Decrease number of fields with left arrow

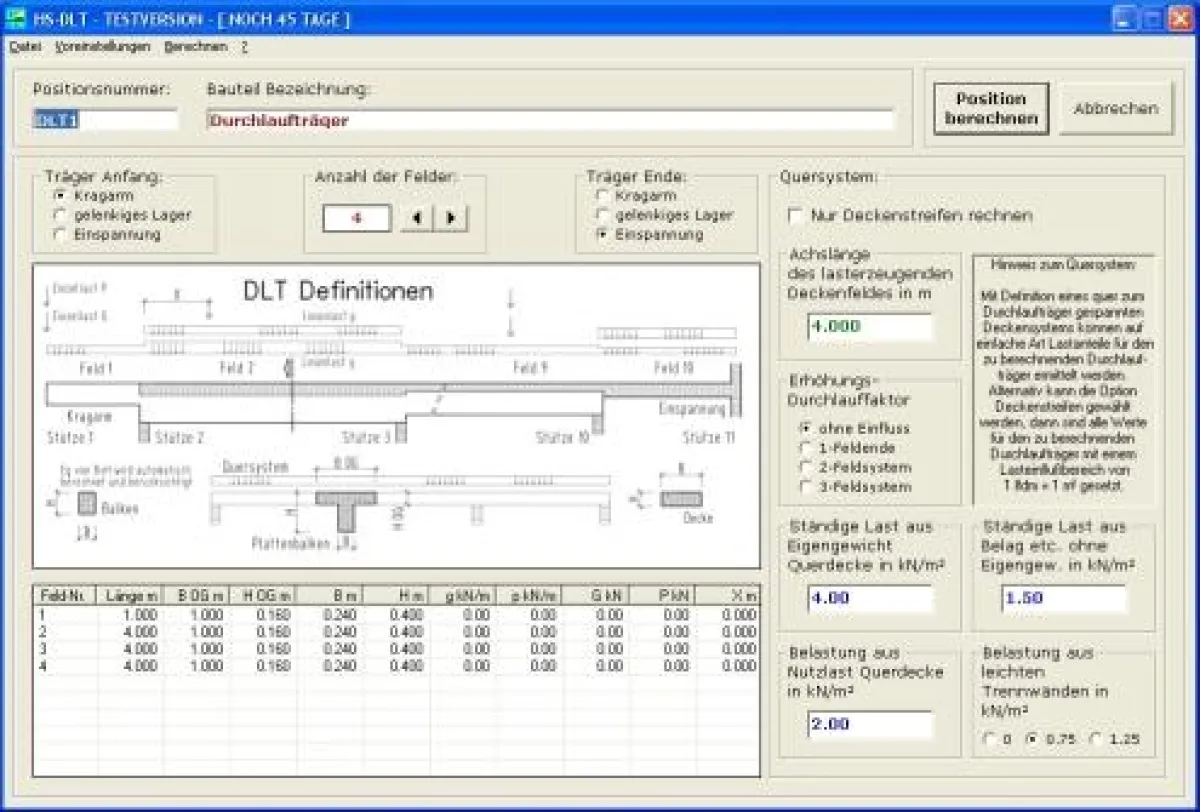click(x=417, y=217)
